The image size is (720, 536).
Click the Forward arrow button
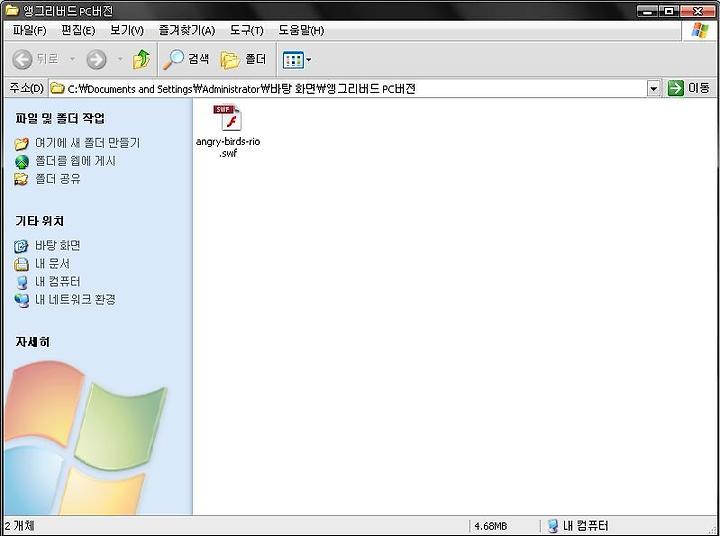[x=96, y=59]
